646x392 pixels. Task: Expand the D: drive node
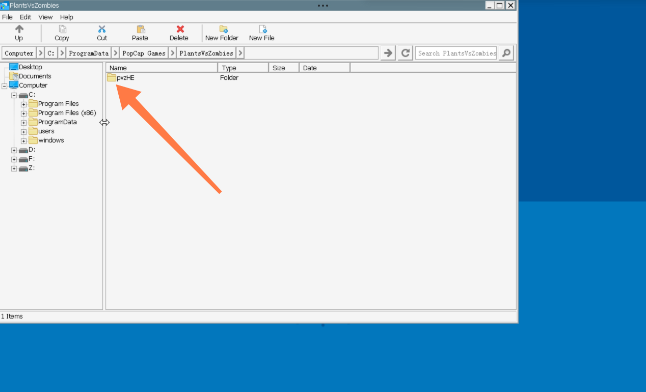coord(14,150)
